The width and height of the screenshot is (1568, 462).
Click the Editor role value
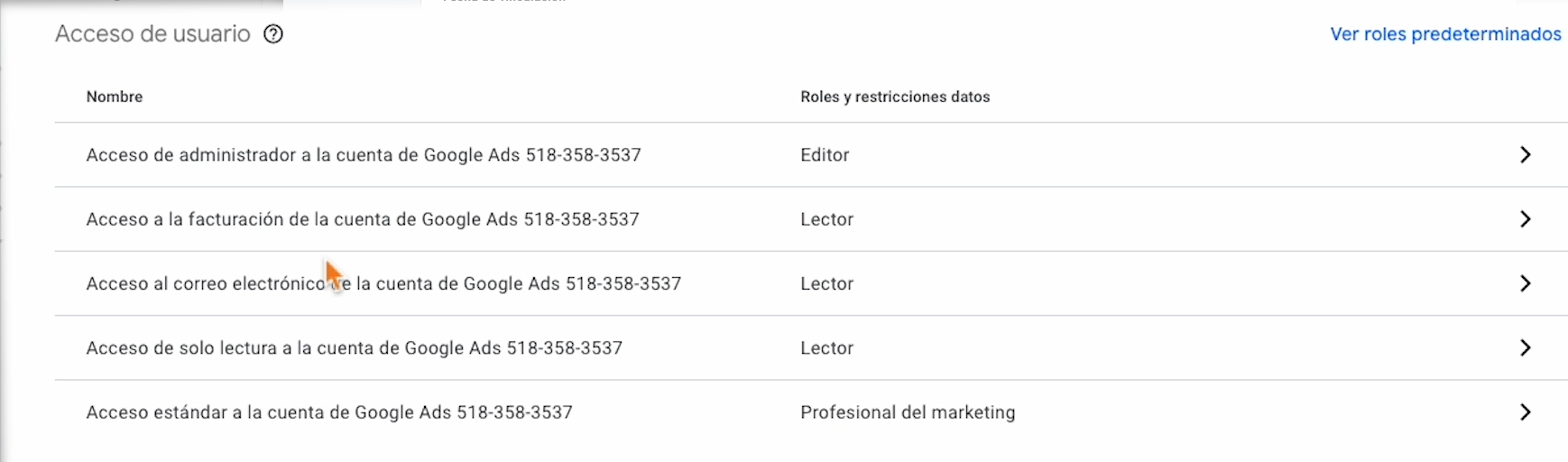(x=825, y=155)
